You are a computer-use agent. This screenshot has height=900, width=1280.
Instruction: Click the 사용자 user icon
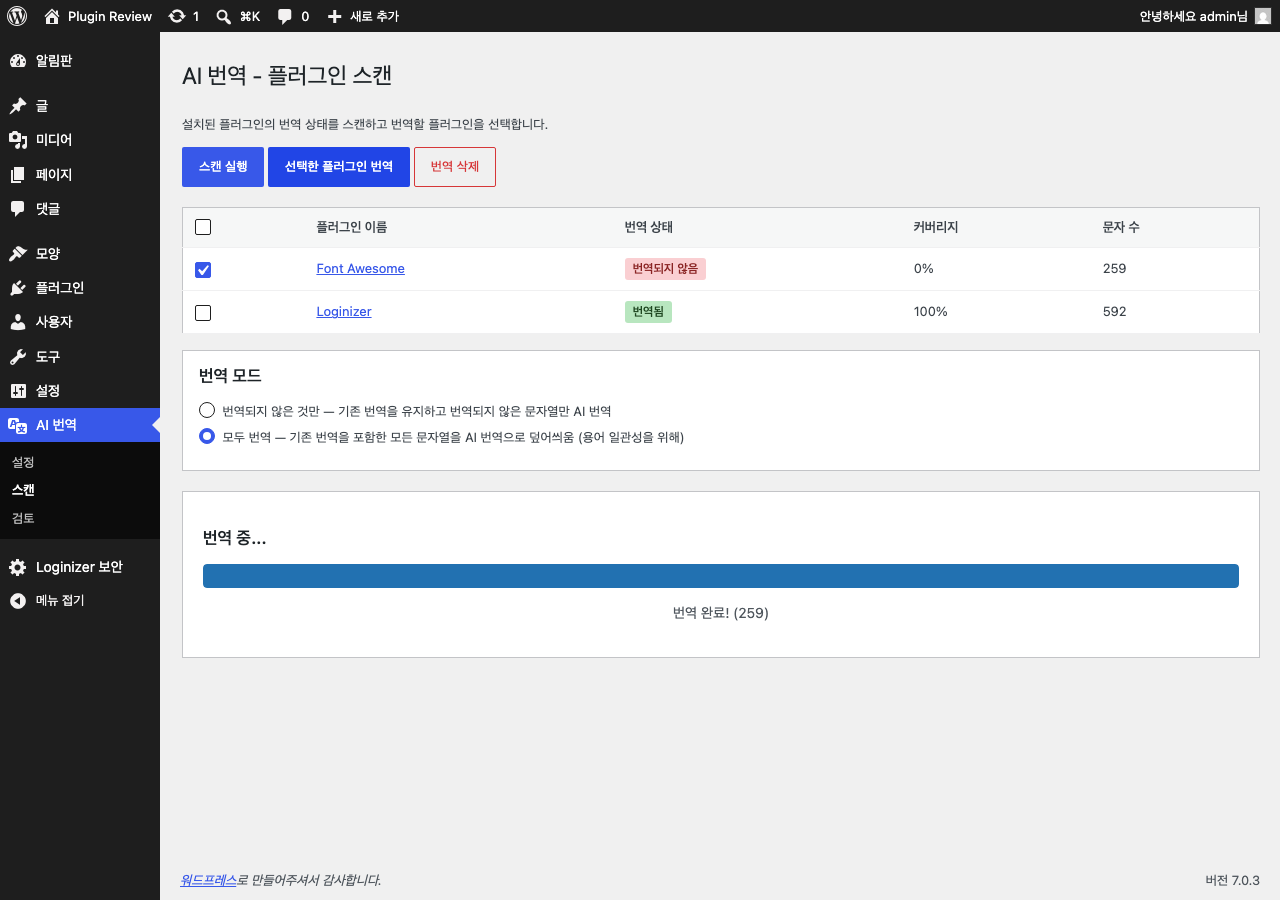[18, 322]
